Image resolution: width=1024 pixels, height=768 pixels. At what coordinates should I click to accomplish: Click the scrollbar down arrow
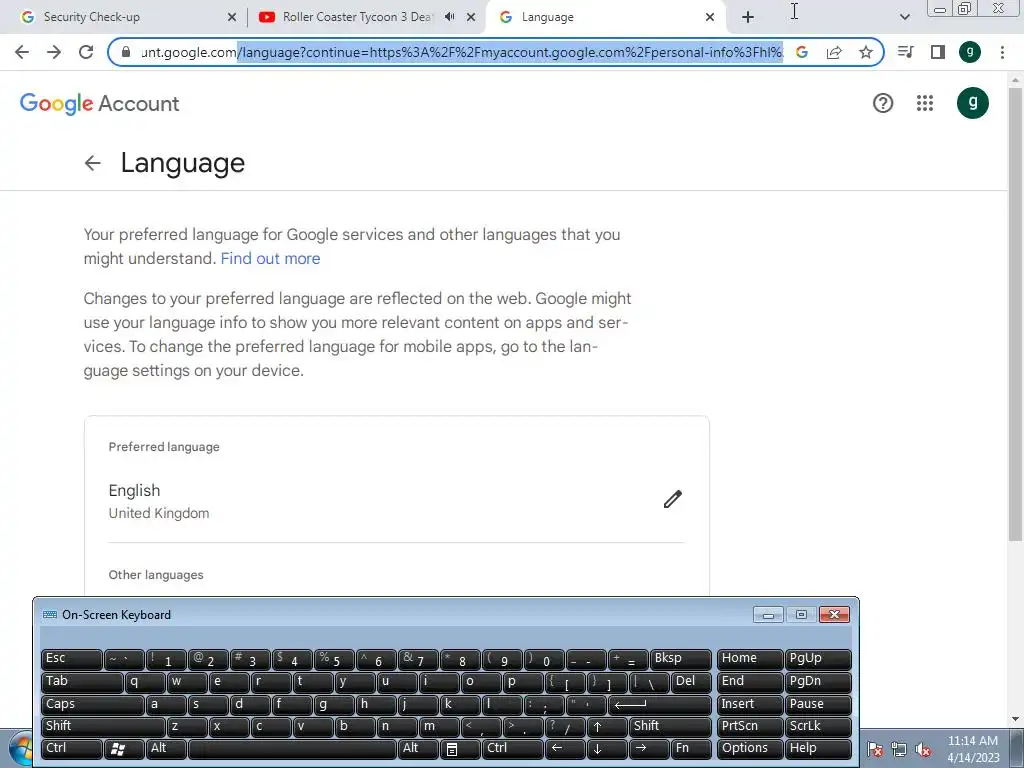coord(1015,719)
